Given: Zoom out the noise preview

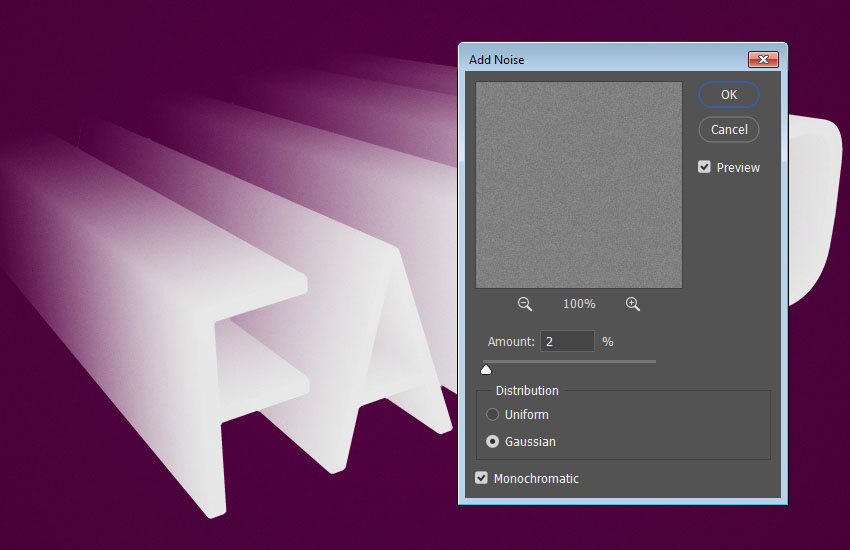Looking at the screenshot, I should tap(524, 304).
